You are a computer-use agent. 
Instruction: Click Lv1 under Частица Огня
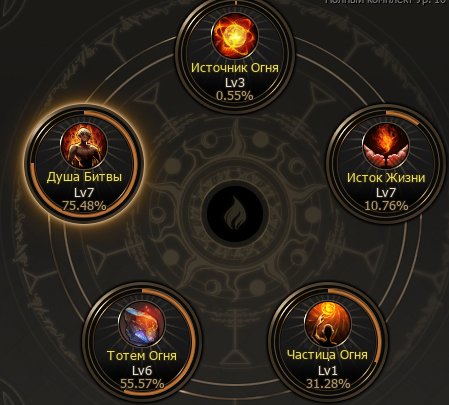[327, 370]
